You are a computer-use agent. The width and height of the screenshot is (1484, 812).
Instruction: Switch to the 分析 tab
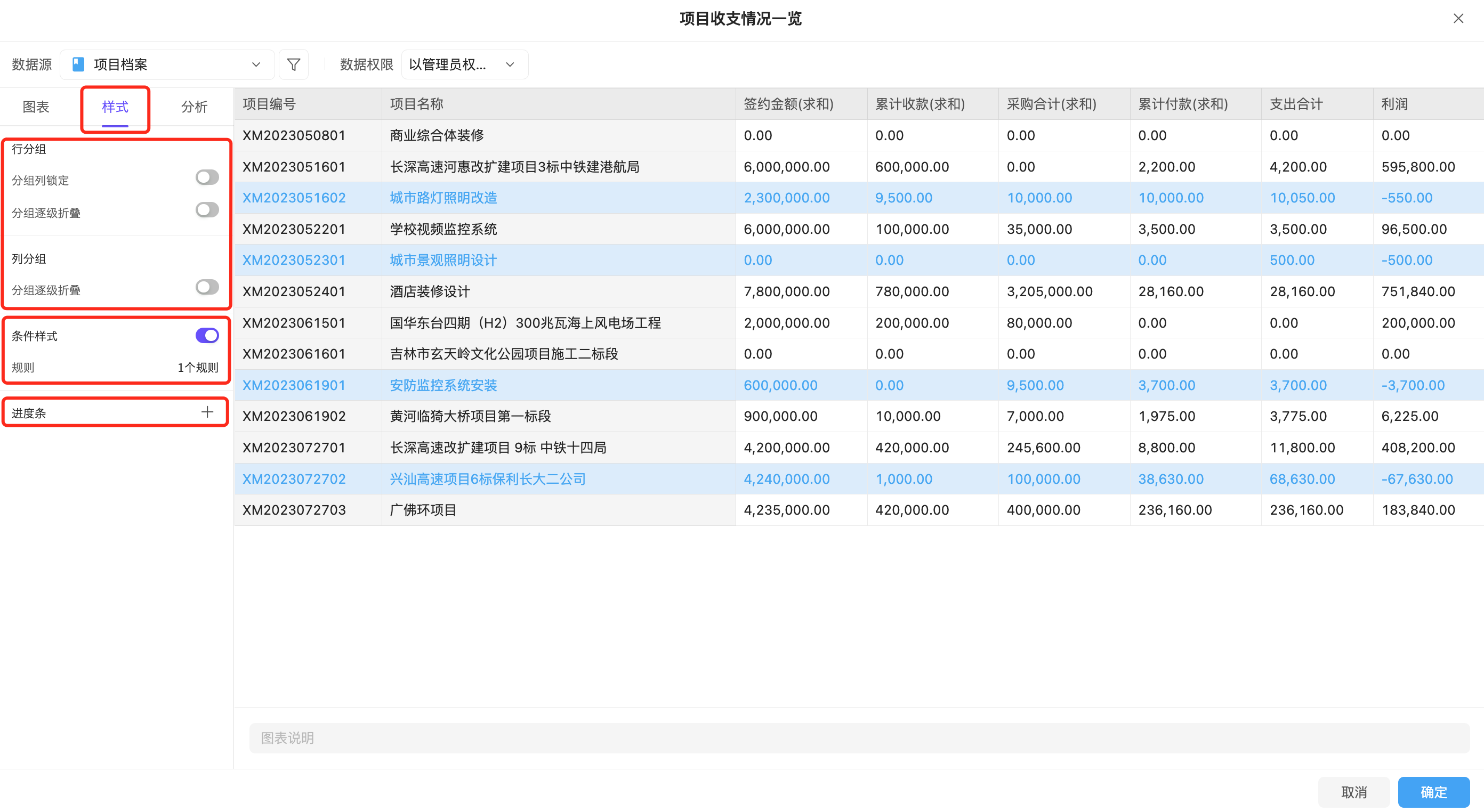pyautogui.click(x=194, y=107)
